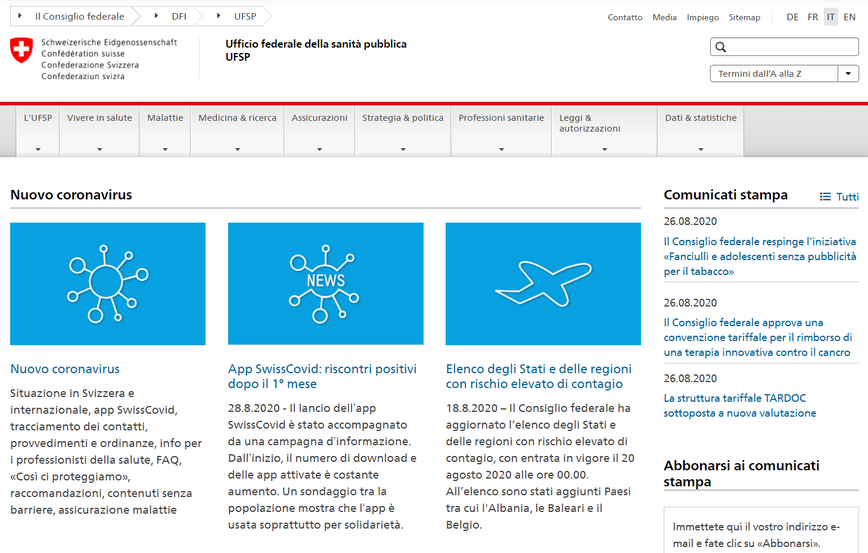
Task: Open the Impiego link
Action: pos(703,17)
